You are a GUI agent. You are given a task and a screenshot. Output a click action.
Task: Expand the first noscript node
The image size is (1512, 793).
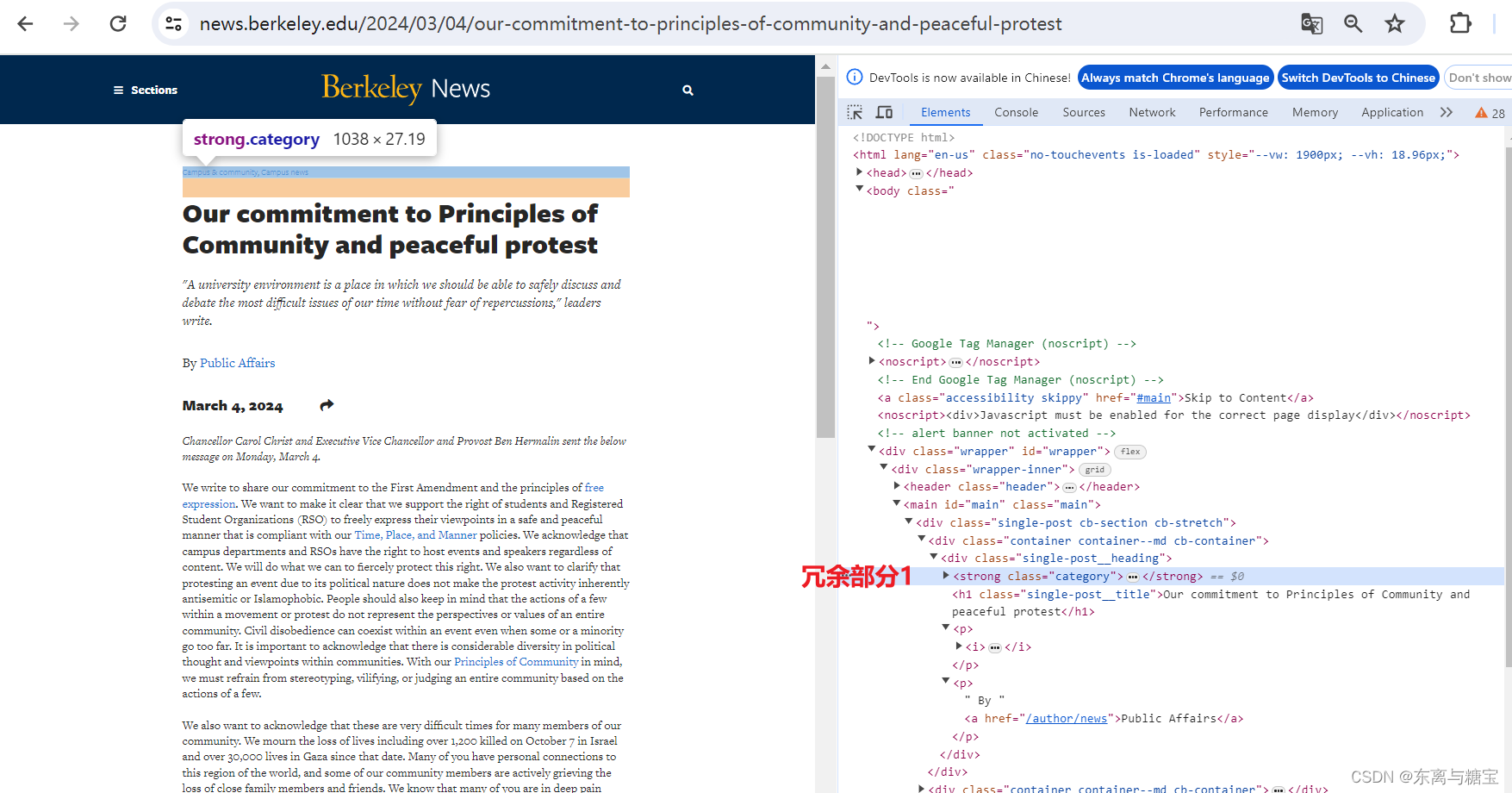872,361
